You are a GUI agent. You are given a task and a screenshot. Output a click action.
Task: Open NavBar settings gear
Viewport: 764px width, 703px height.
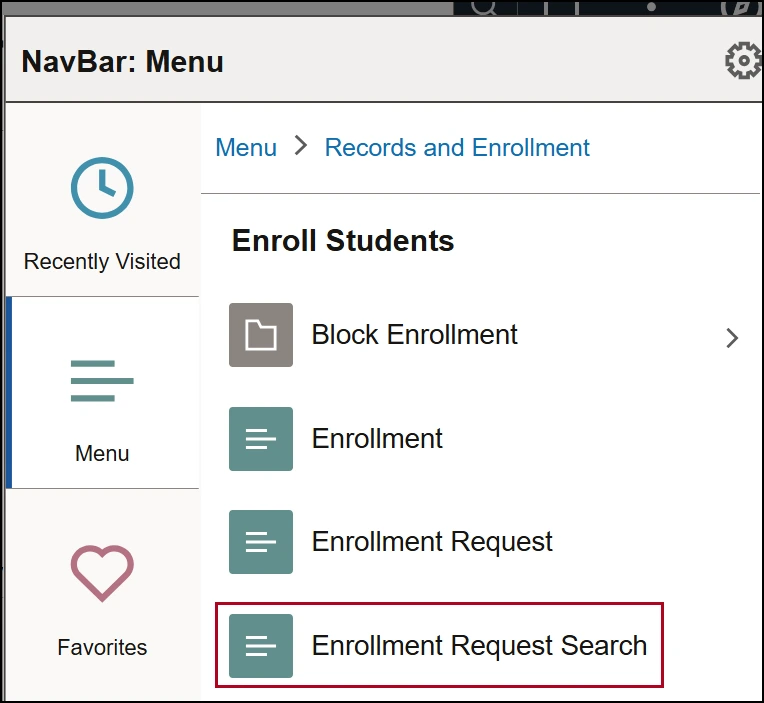tap(743, 62)
